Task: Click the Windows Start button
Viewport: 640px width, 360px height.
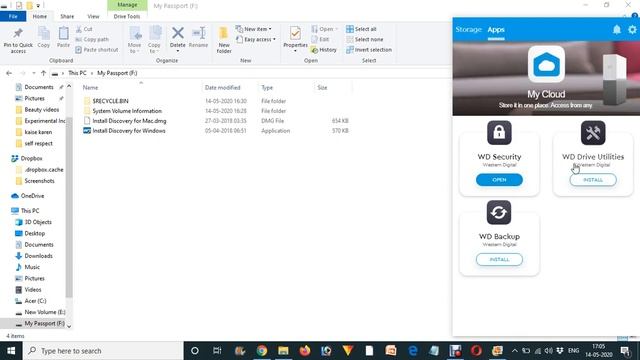Action: [x=11, y=351]
